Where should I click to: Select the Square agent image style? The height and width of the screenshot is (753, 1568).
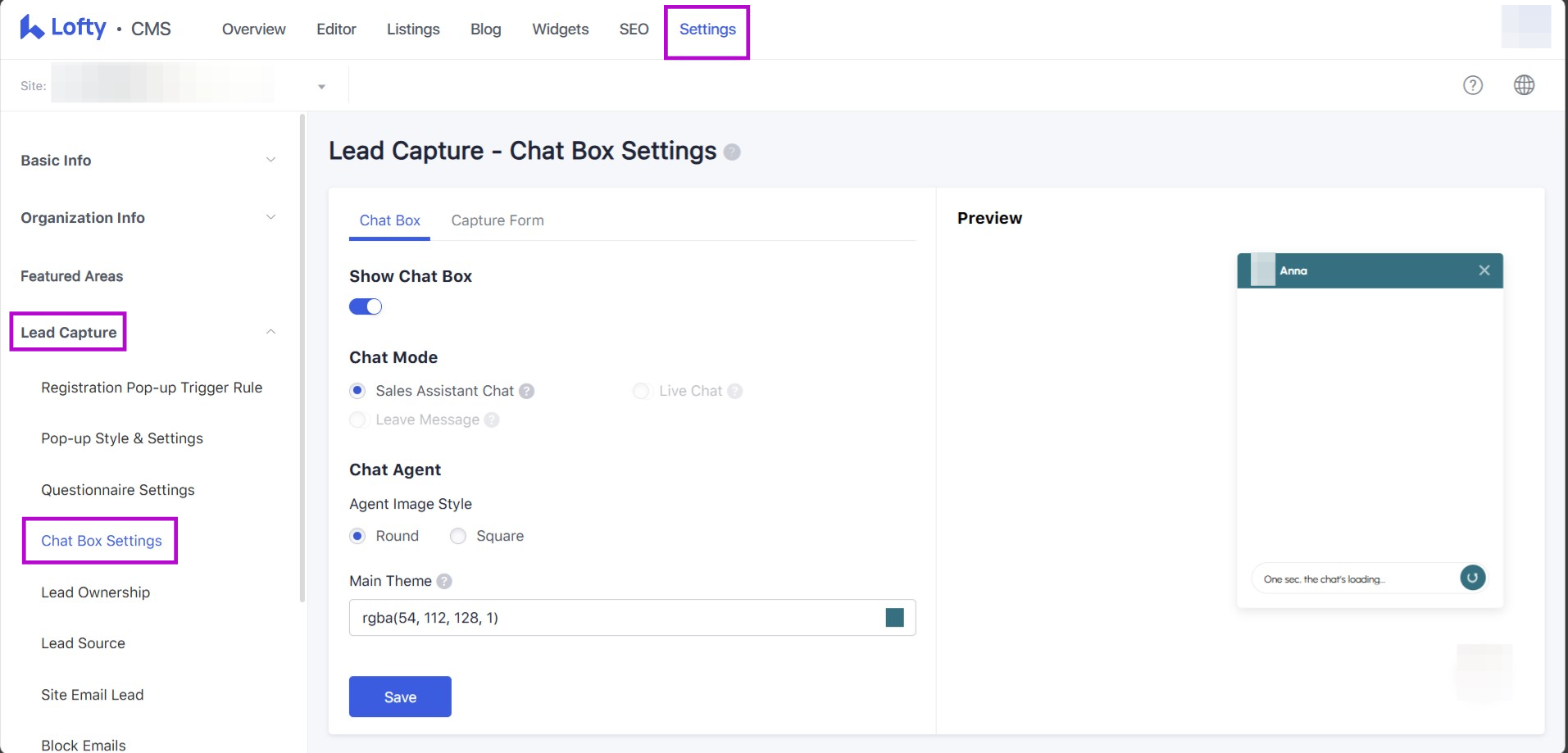tap(458, 536)
